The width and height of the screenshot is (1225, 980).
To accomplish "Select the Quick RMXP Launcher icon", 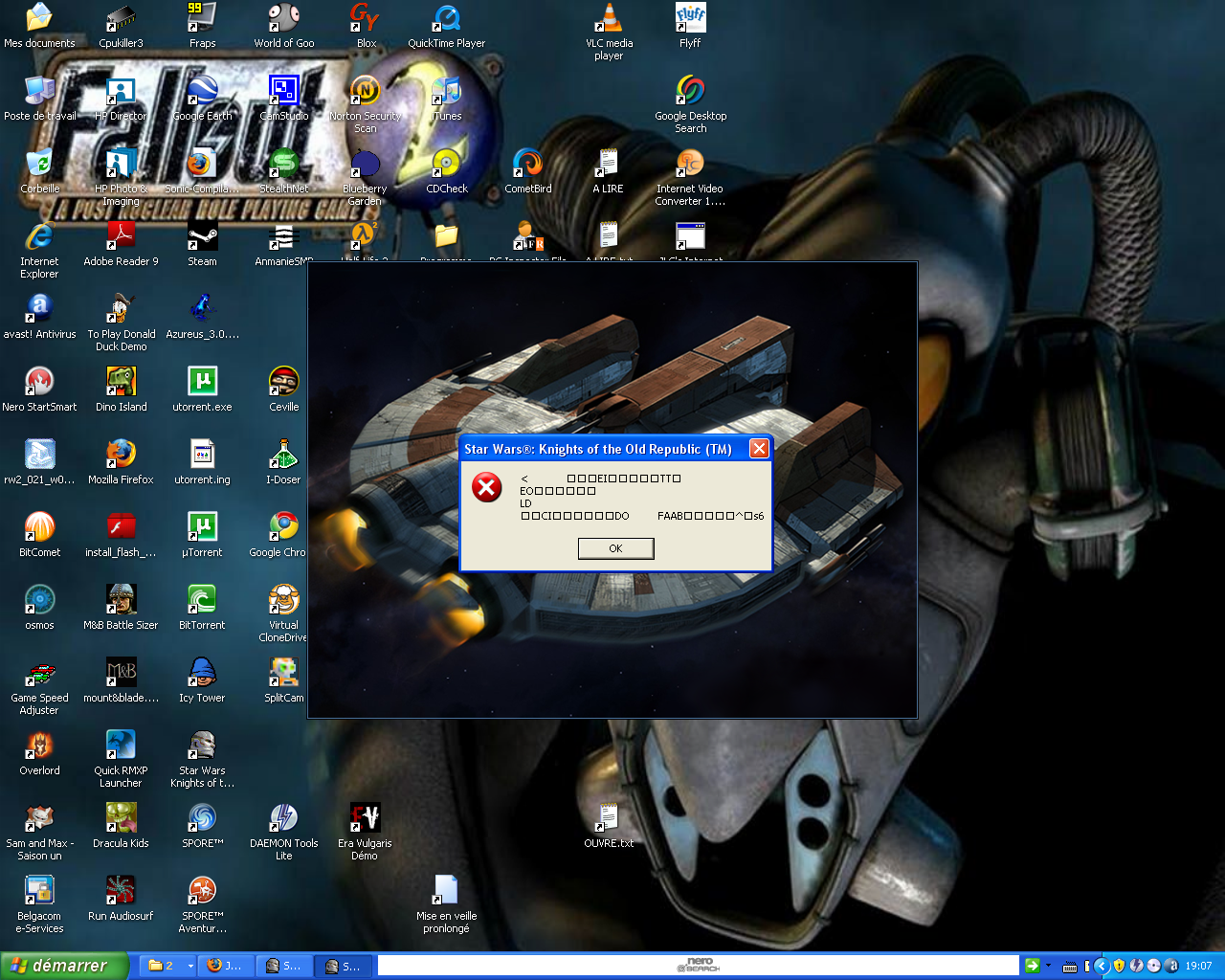I will click(x=121, y=759).
